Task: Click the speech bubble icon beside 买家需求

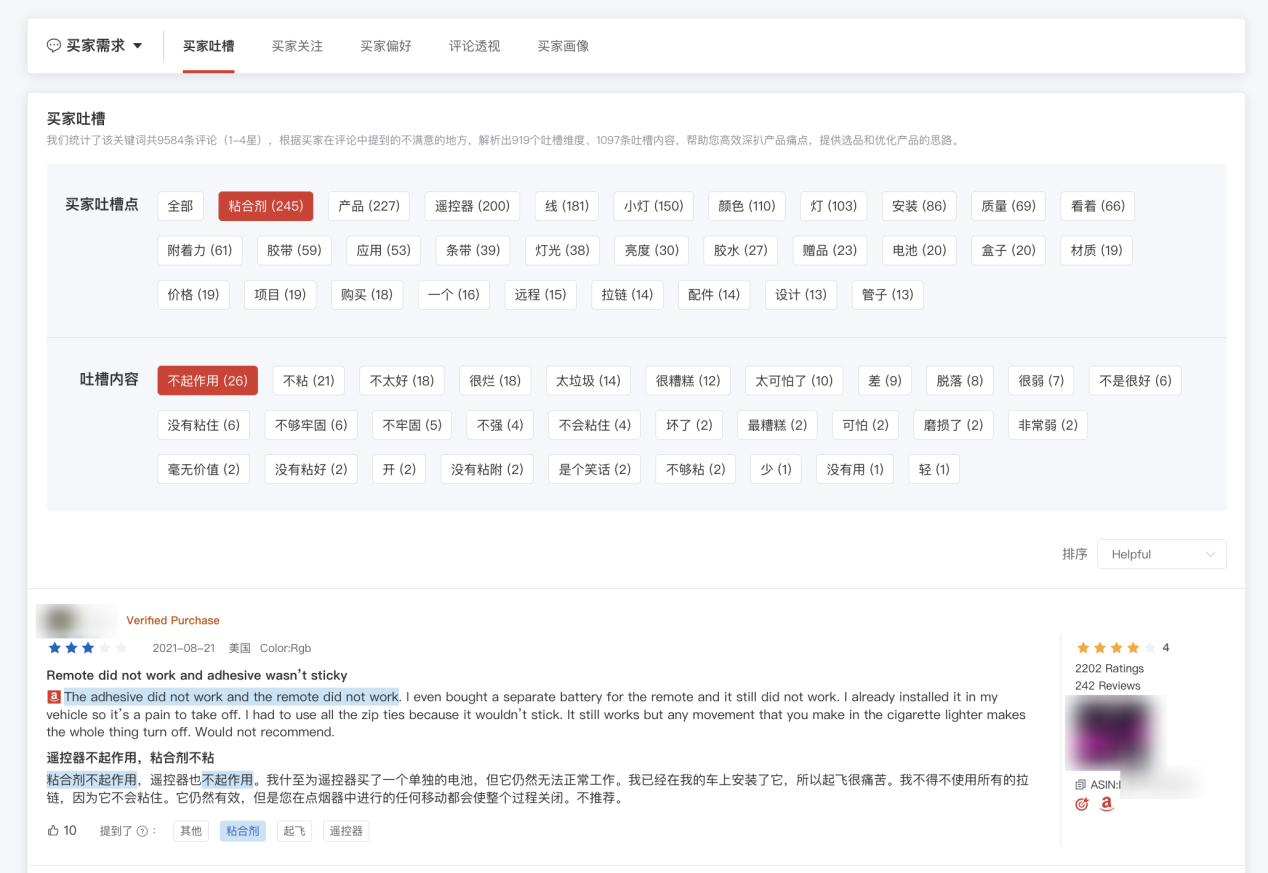Action: [x=54, y=46]
